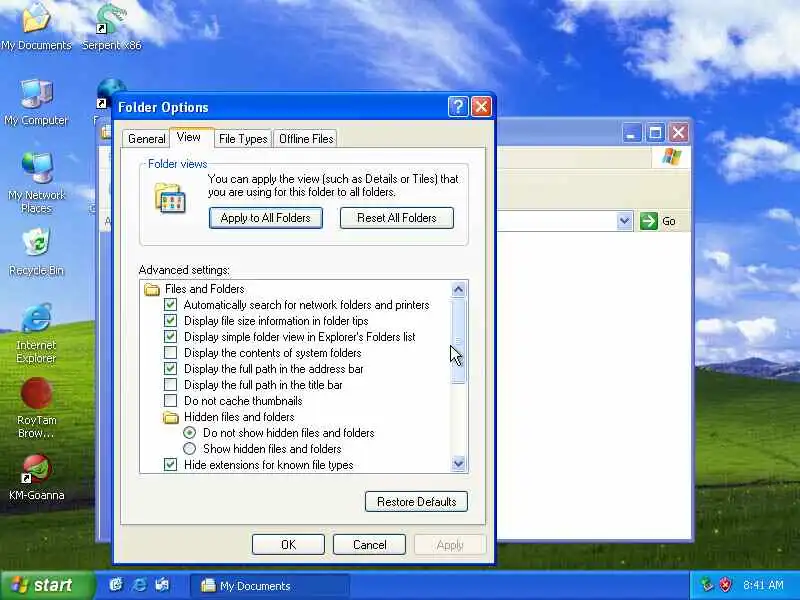Click the 8:41 AM clock in tray
The width and height of the screenshot is (800, 600).
(x=763, y=585)
